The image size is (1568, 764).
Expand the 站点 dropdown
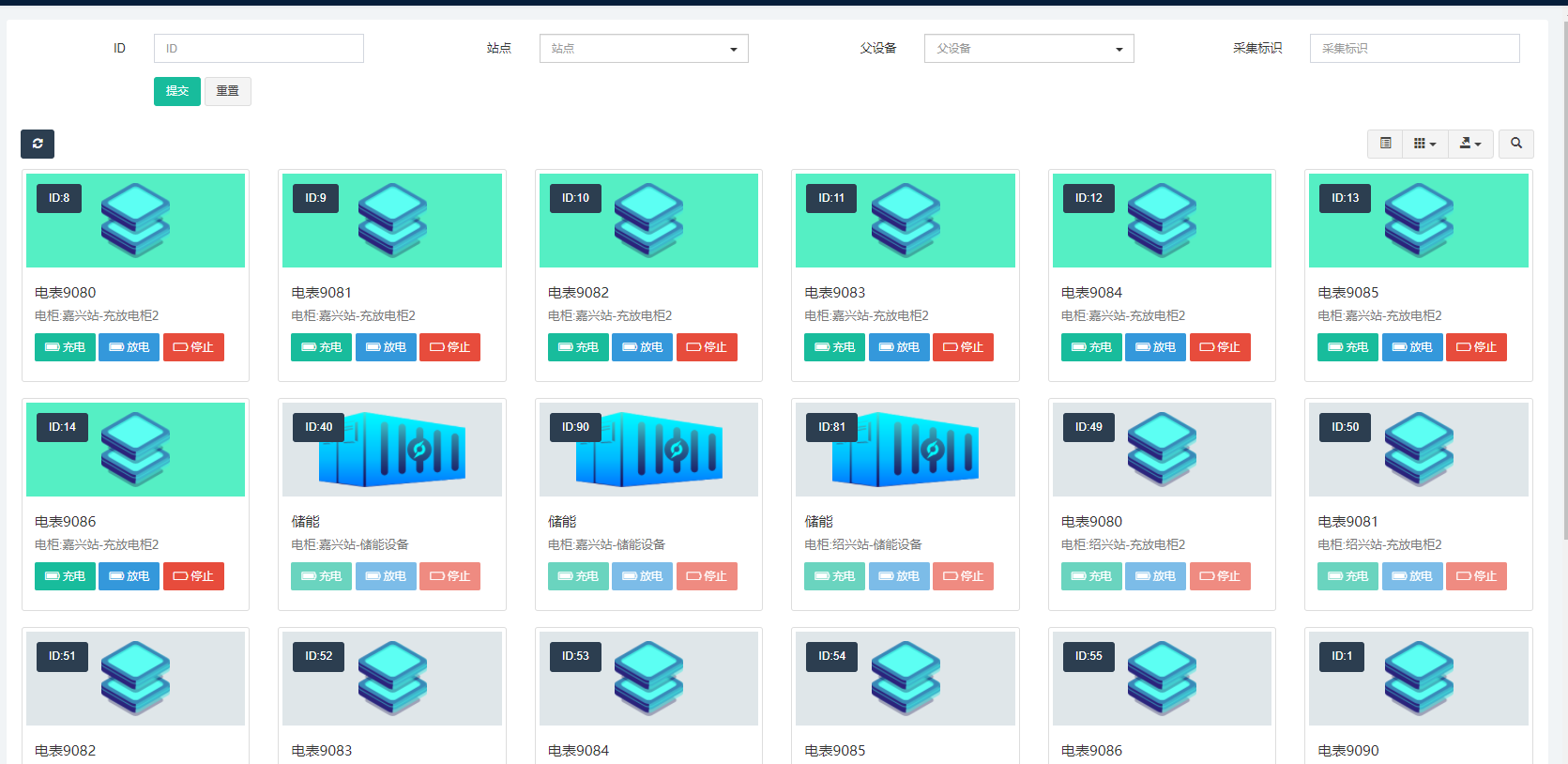tap(644, 49)
